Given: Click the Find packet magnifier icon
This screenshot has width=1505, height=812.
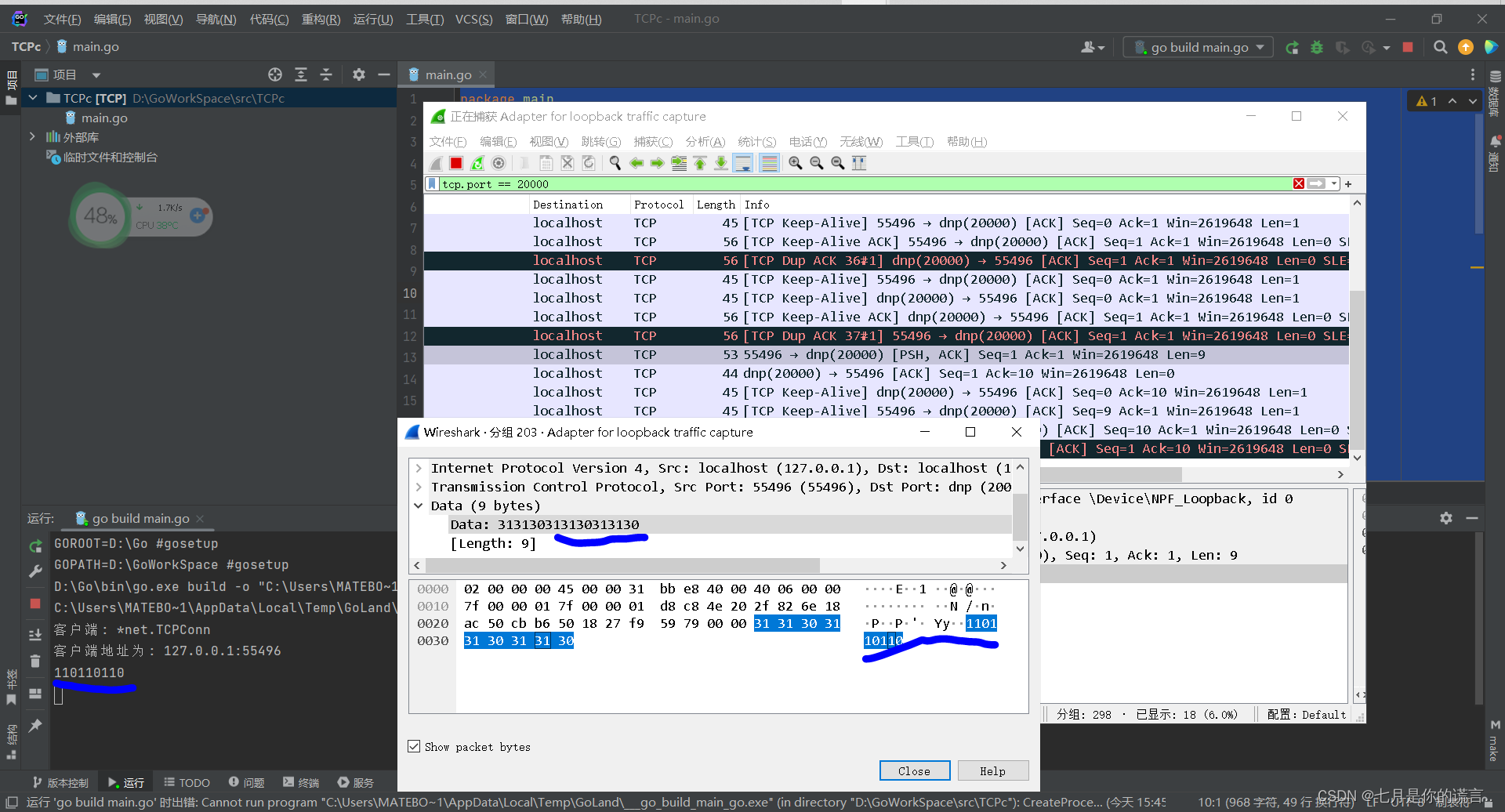Looking at the screenshot, I should (x=615, y=163).
